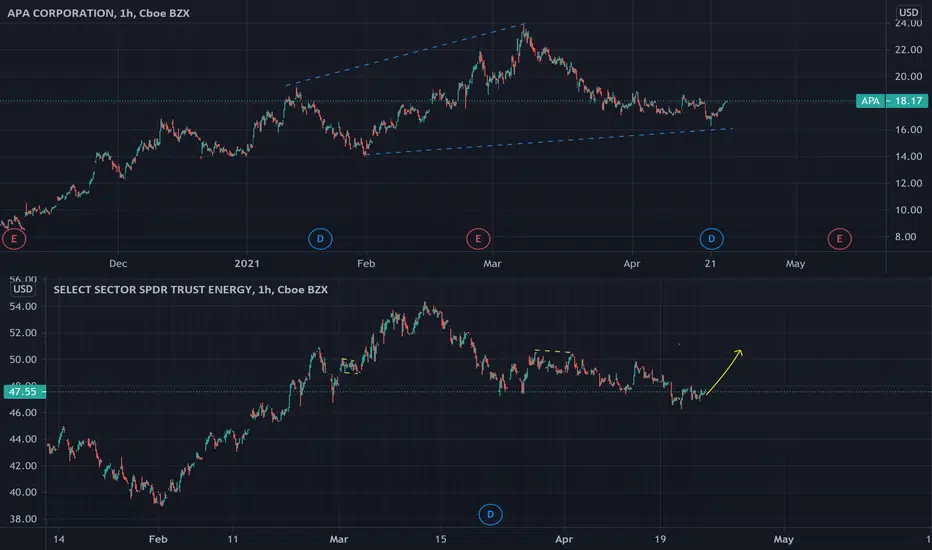Click the earnings marker right of May on APA chart
This screenshot has height=550, width=932.
click(x=839, y=239)
